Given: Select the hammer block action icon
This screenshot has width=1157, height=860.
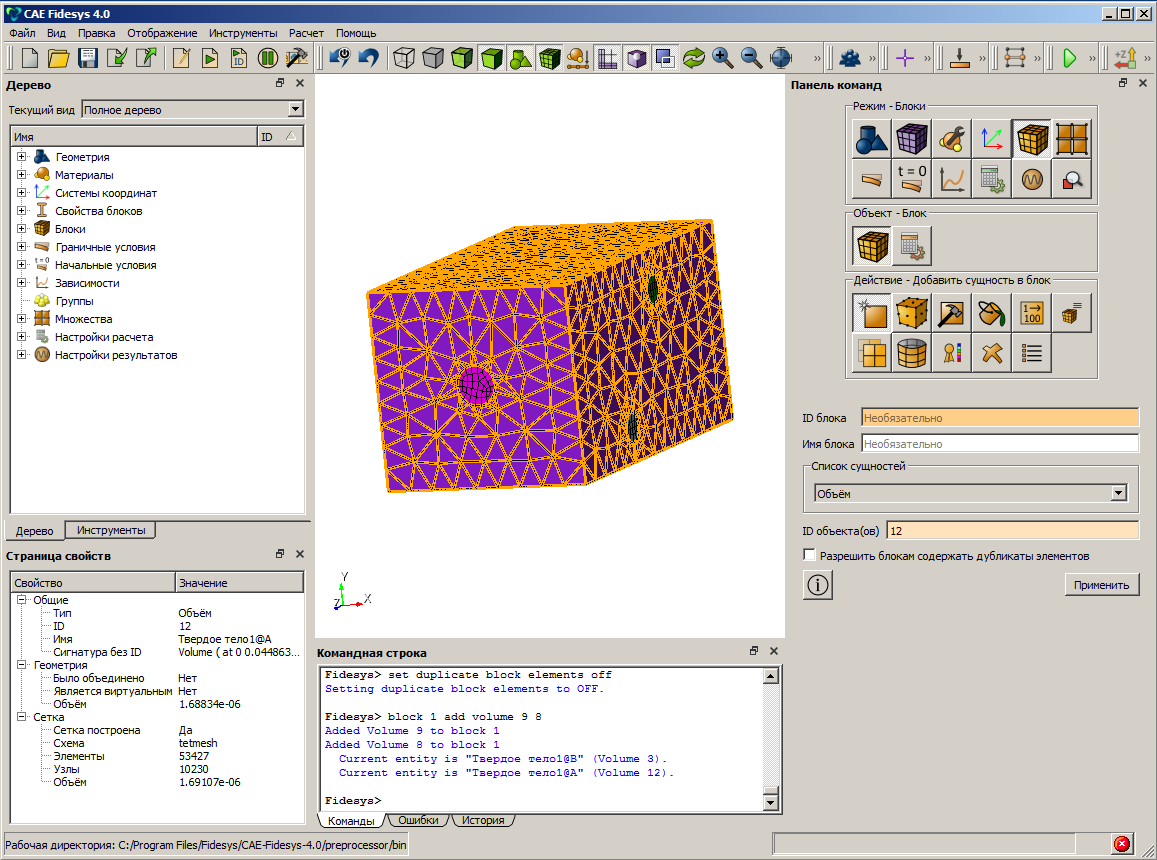Looking at the screenshot, I should point(951,313).
